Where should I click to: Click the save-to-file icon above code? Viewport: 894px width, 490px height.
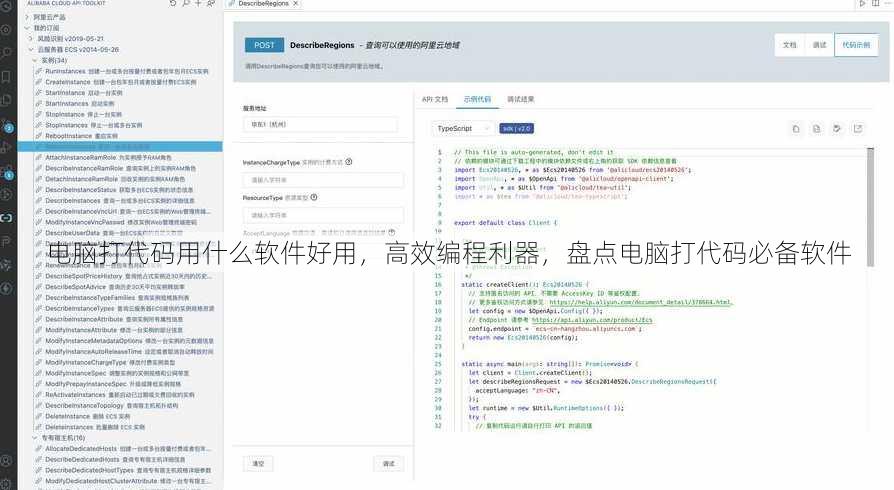tap(816, 129)
